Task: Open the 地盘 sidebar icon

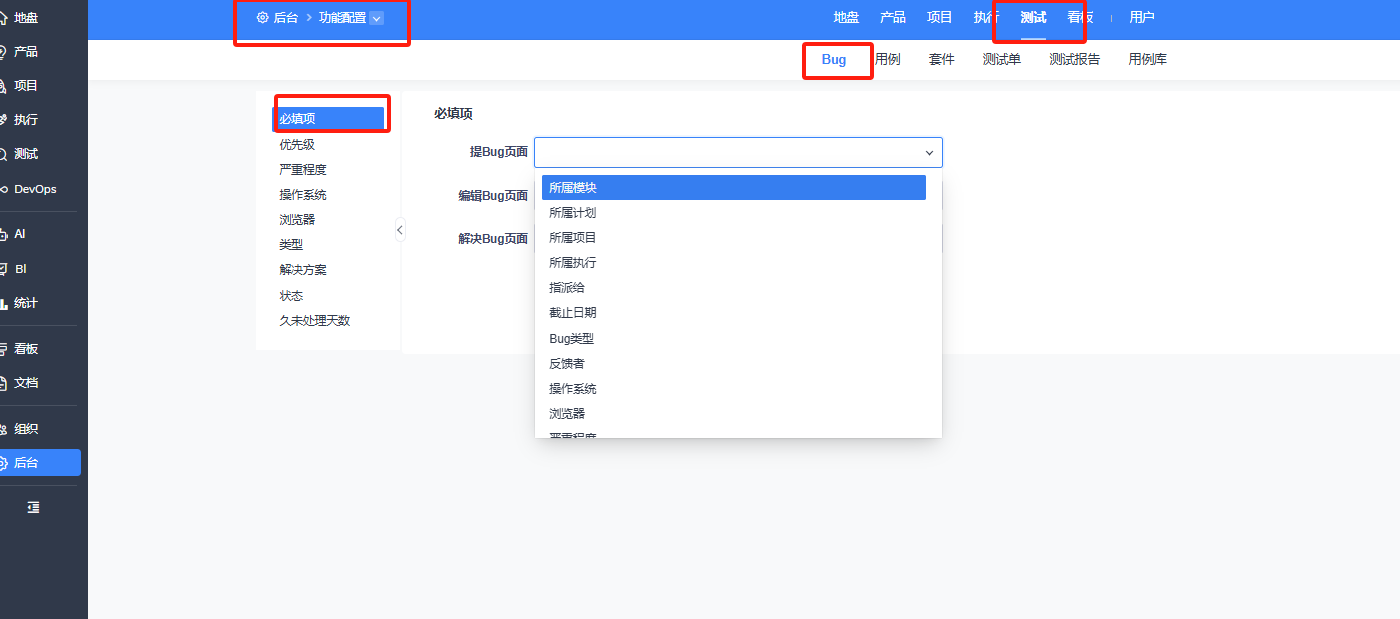Action: coord(4,17)
